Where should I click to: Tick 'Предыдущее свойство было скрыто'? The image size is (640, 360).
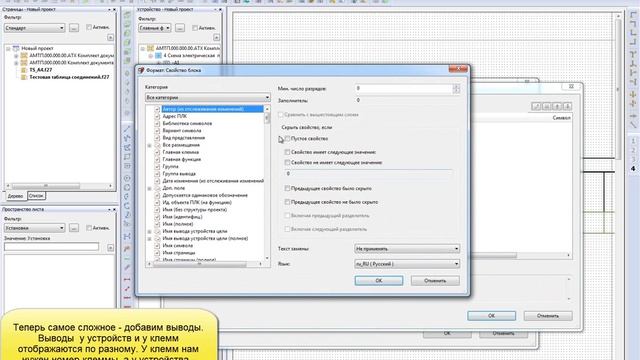tap(287, 188)
